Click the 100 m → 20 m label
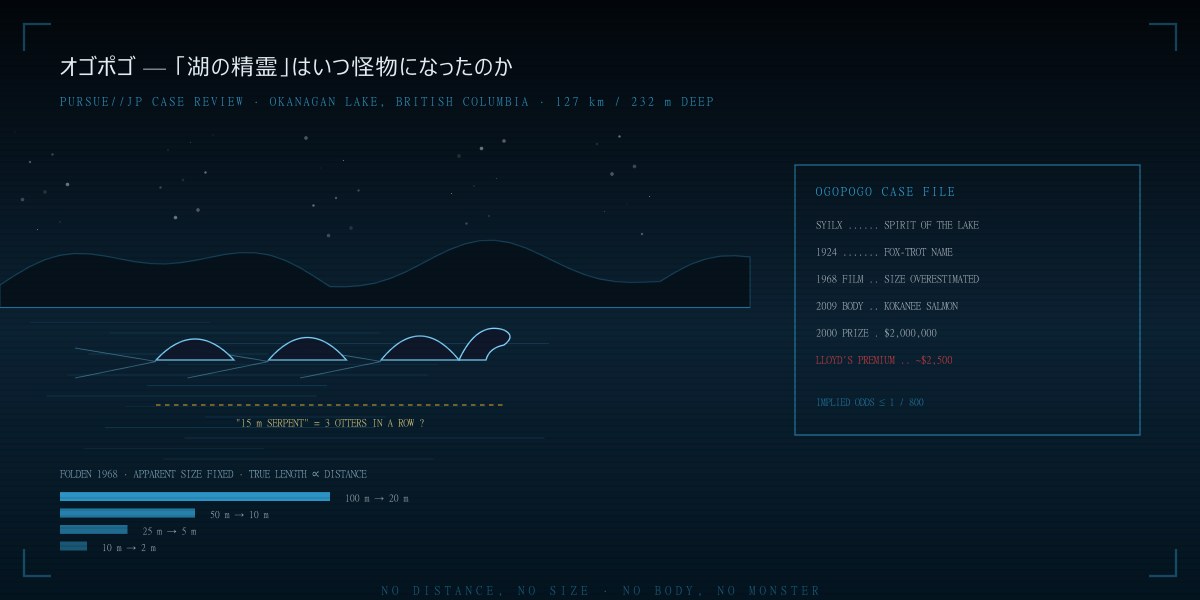The width and height of the screenshot is (1200, 600). (377, 498)
